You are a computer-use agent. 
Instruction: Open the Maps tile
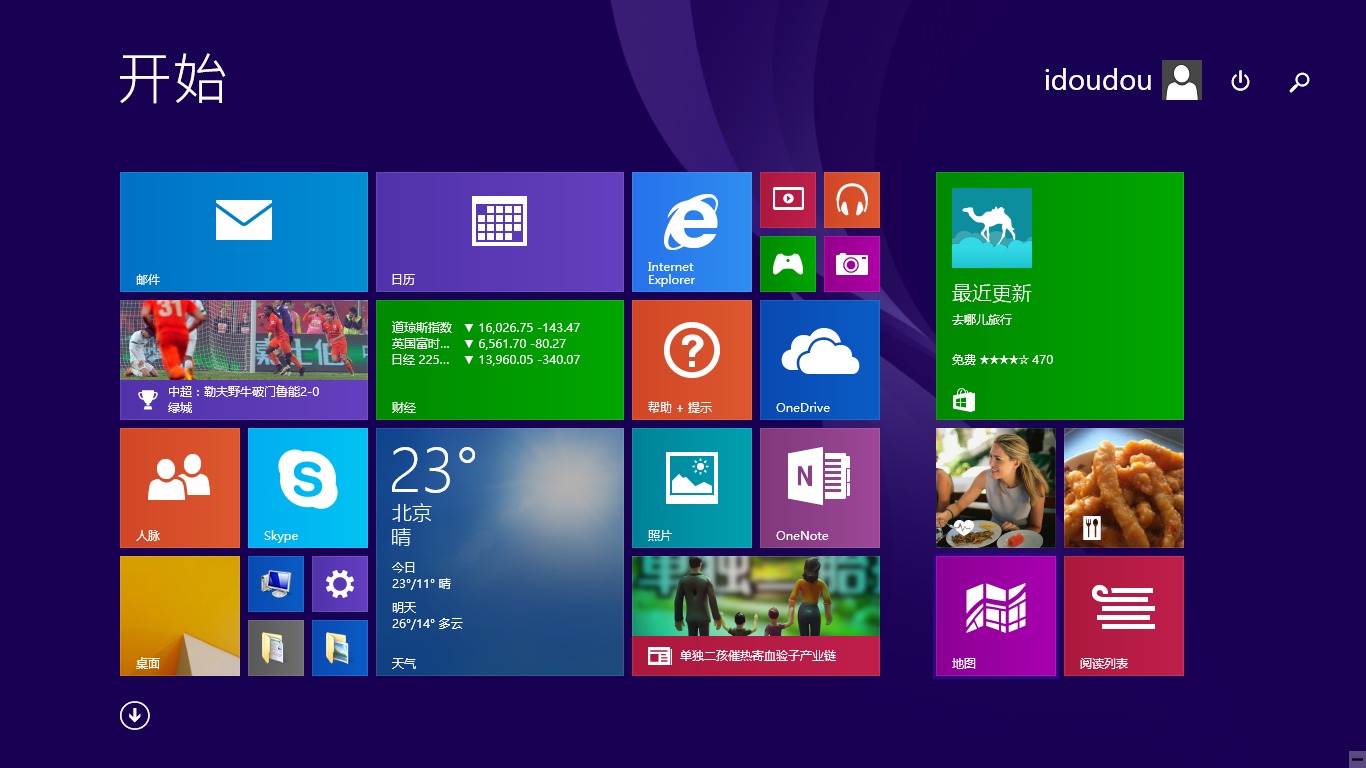tap(995, 615)
